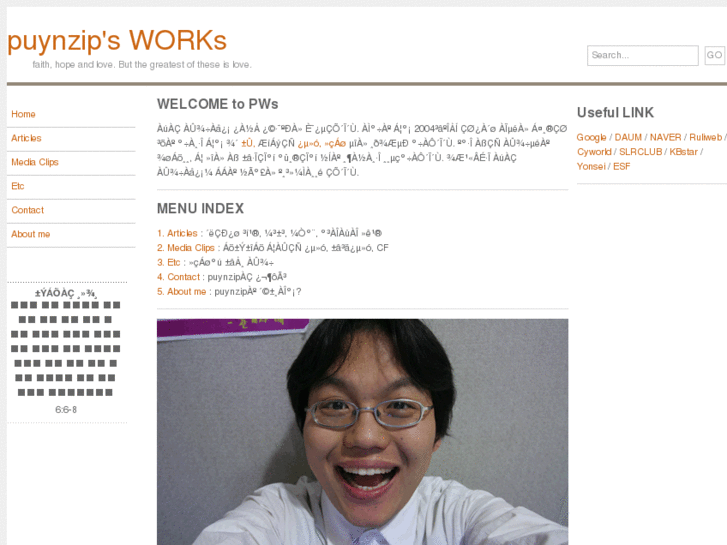This screenshot has height=545, width=727.
Task: Open the Yonsei link
Action: (591, 166)
